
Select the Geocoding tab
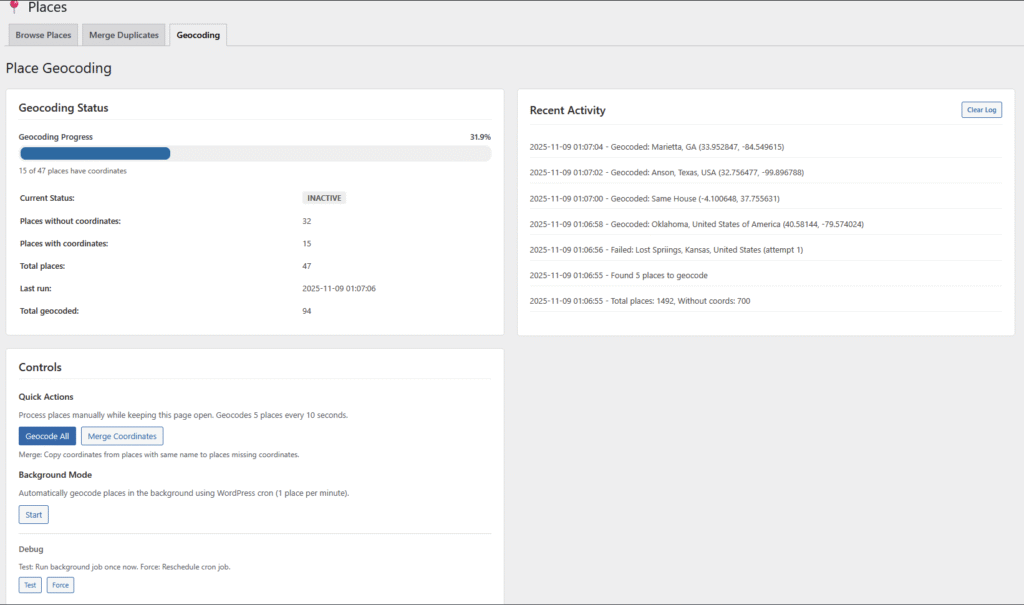[198, 35]
